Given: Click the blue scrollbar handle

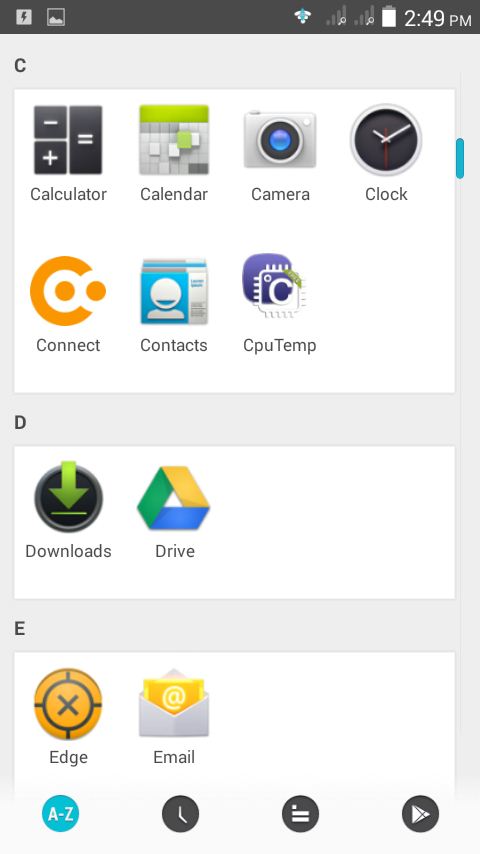Looking at the screenshot, I should pyautogui.click(x=460, y=158).
